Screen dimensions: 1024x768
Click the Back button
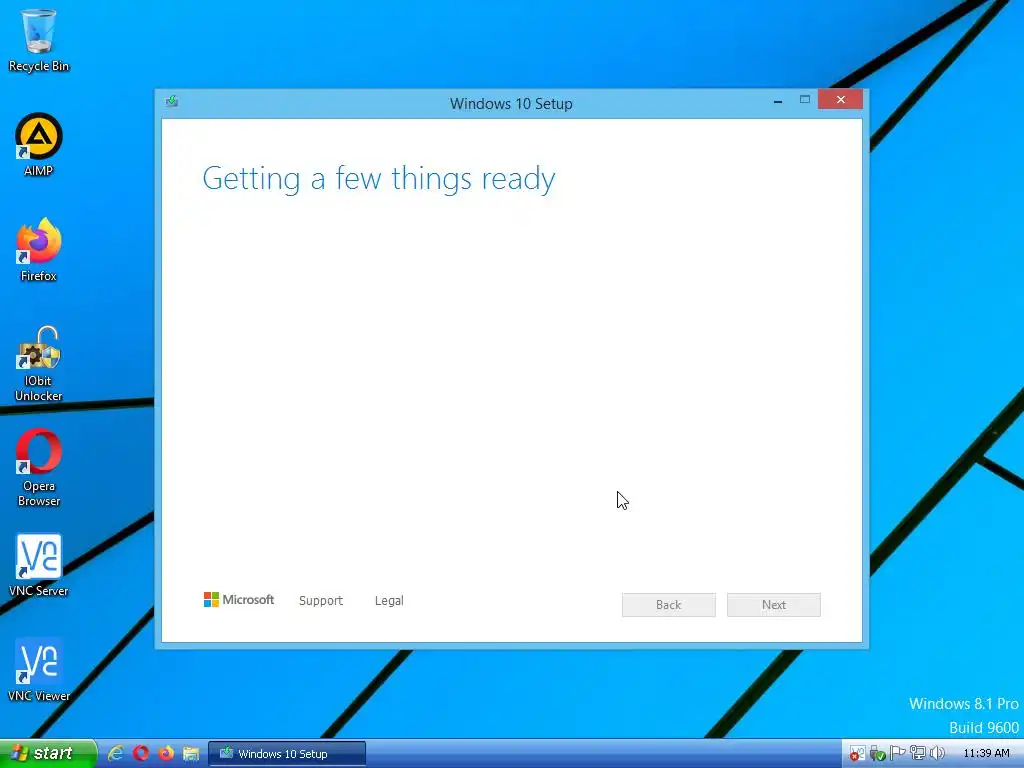669,605
